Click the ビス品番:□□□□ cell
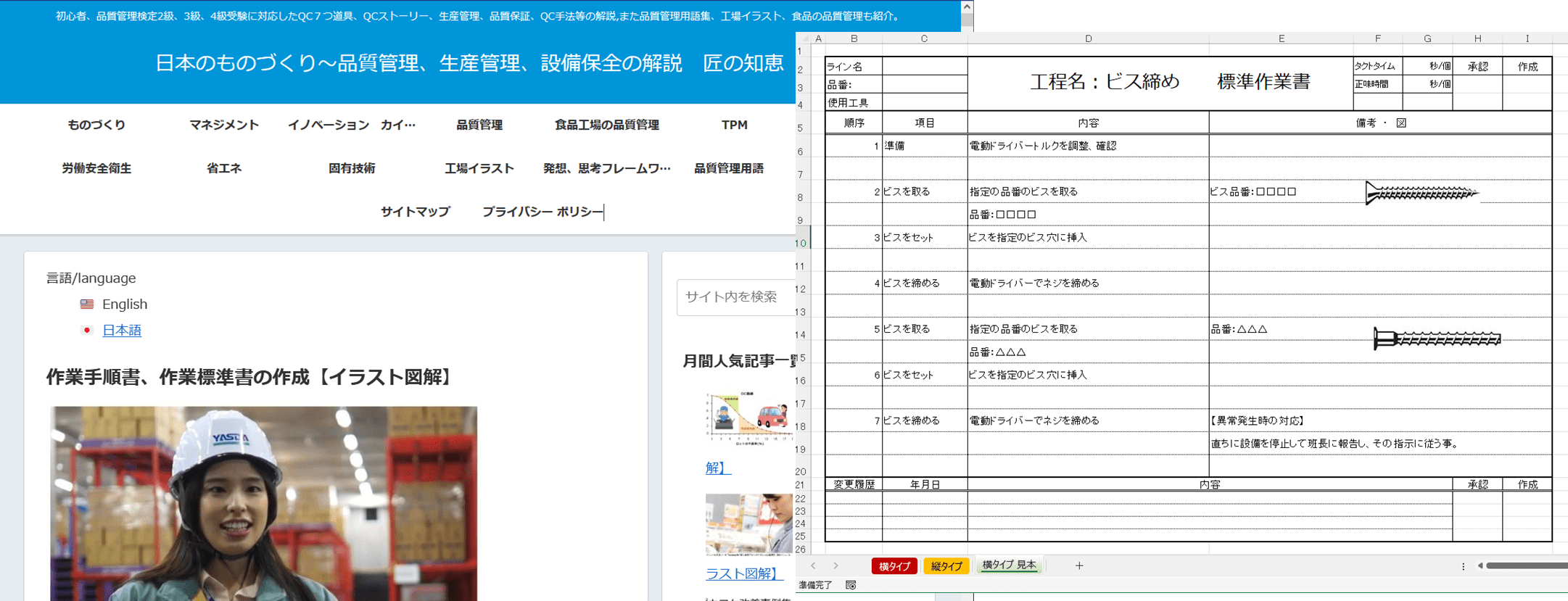Screen dimensions: 1568x601 coord(1282,191)
